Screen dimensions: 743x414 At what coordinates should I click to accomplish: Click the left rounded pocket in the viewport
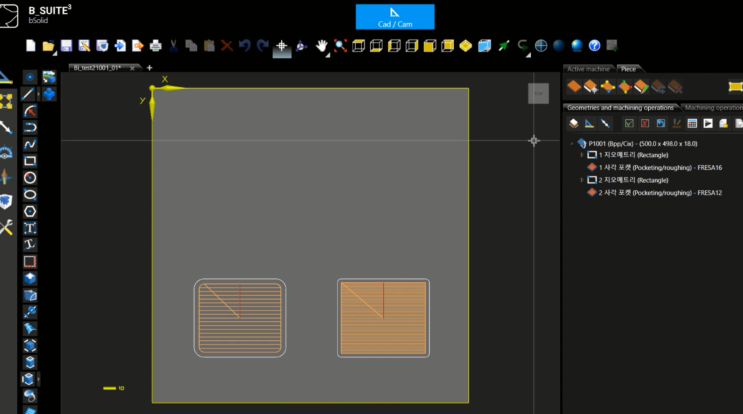(x=240, y=318)
